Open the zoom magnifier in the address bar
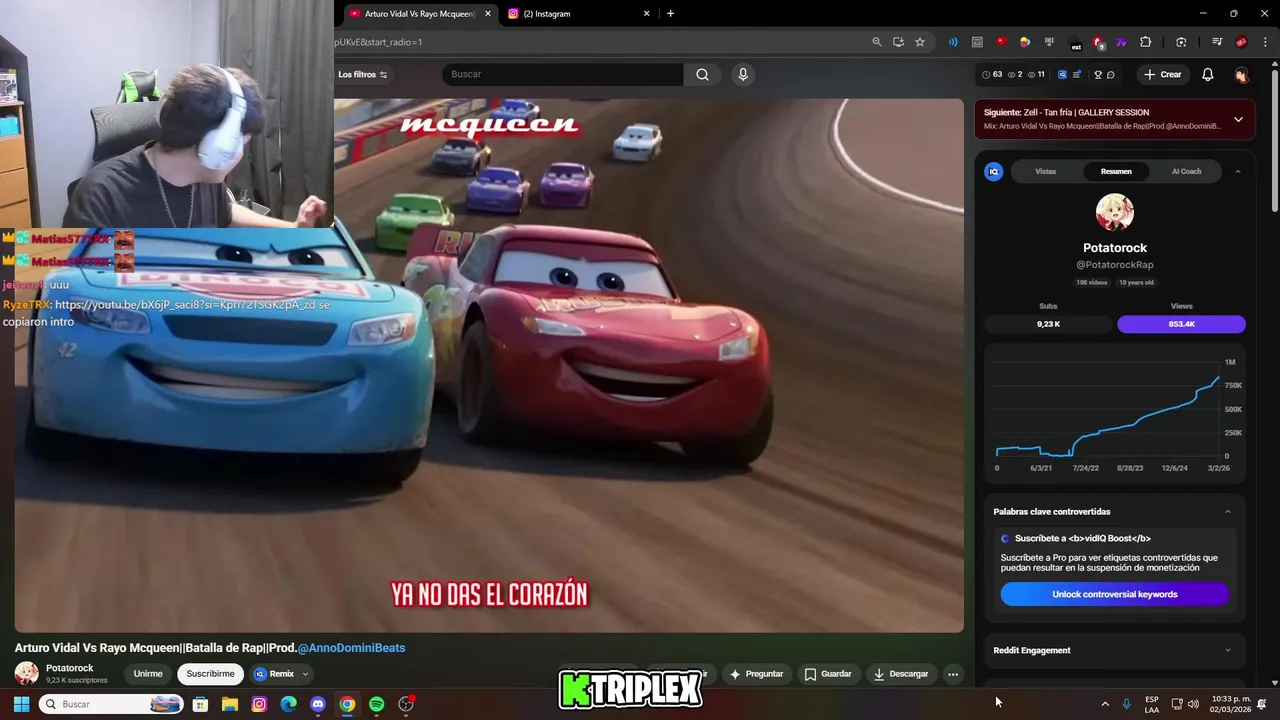 pyautogui.click(x=876, y=42)
